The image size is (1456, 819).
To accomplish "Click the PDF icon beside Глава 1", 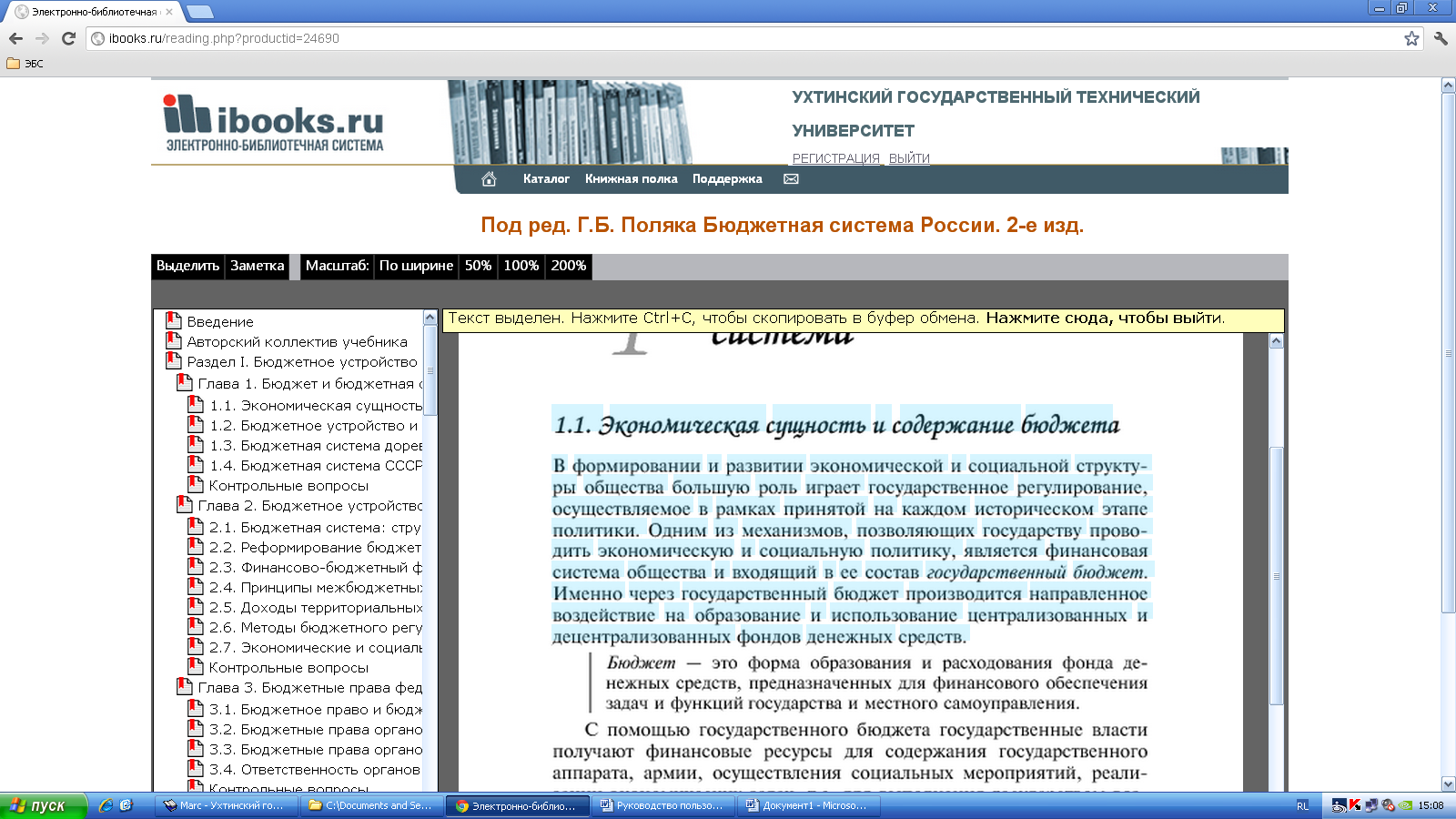I will pos(185,382).
